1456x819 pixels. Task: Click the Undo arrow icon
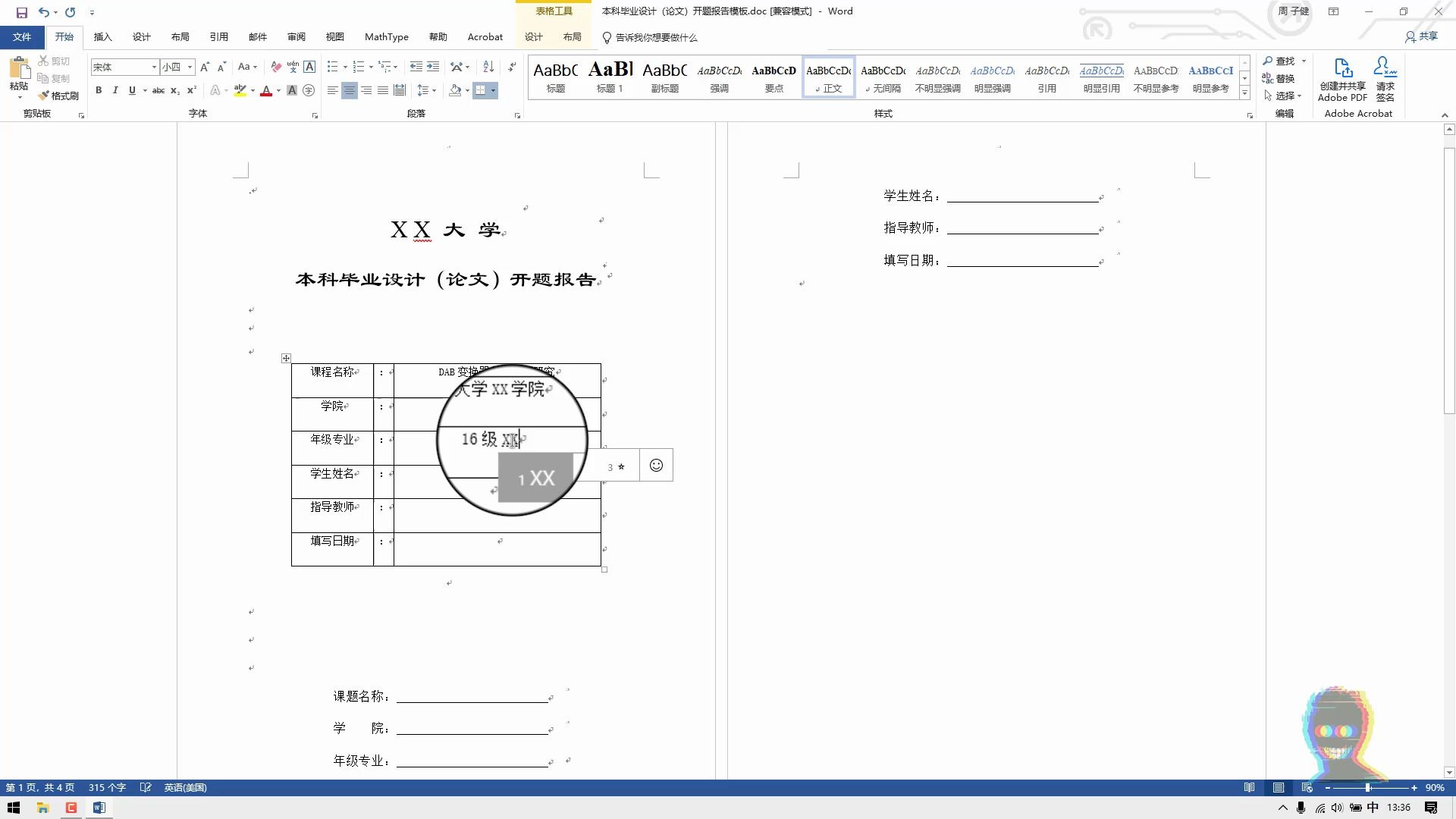tap(44, 12)
